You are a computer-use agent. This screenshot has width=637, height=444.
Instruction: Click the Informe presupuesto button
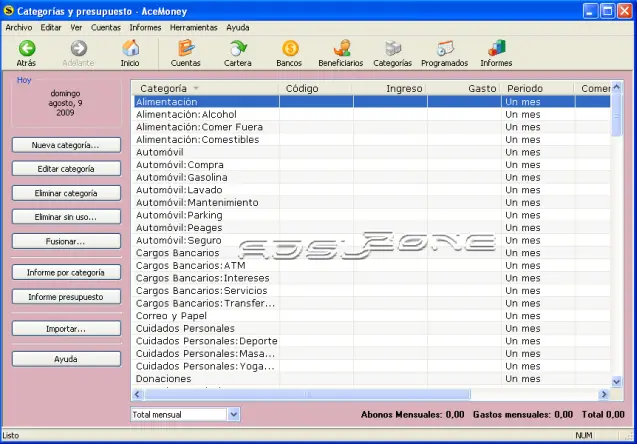click(x=66, y=297)
